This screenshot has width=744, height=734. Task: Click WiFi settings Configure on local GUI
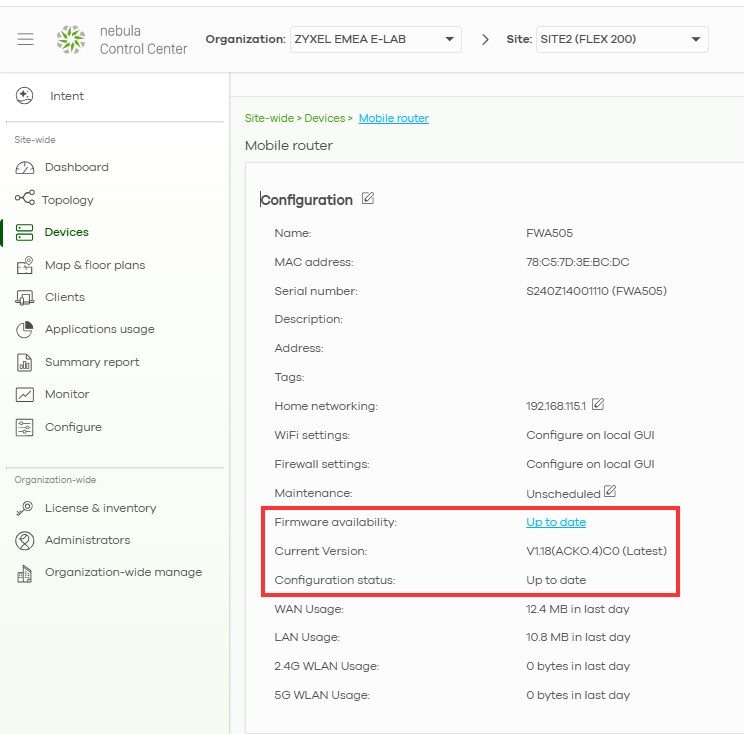point(590,435)
